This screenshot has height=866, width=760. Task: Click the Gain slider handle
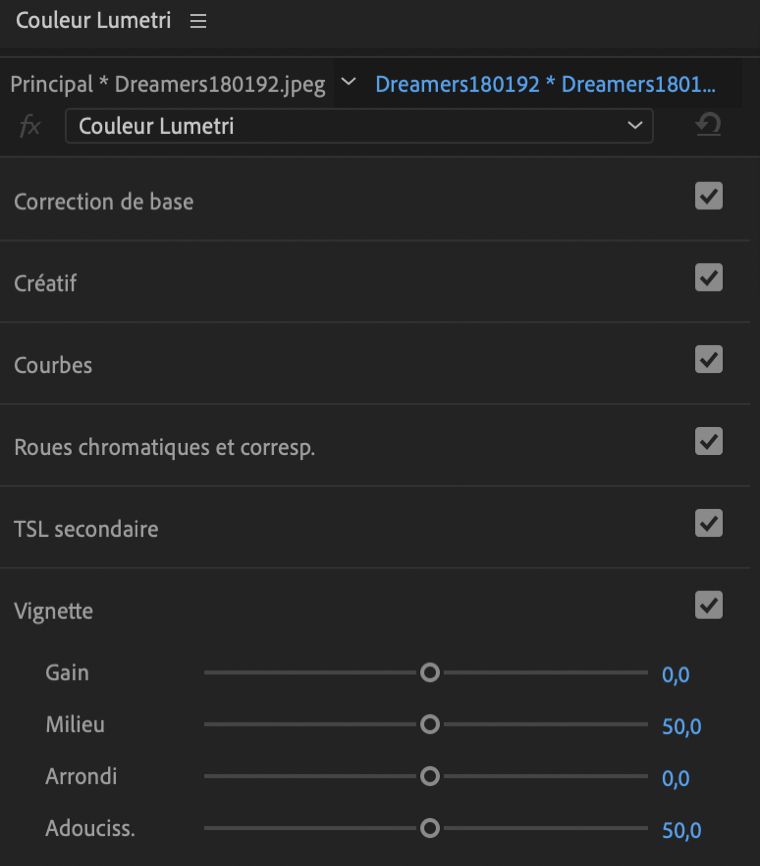click(430, 673)
